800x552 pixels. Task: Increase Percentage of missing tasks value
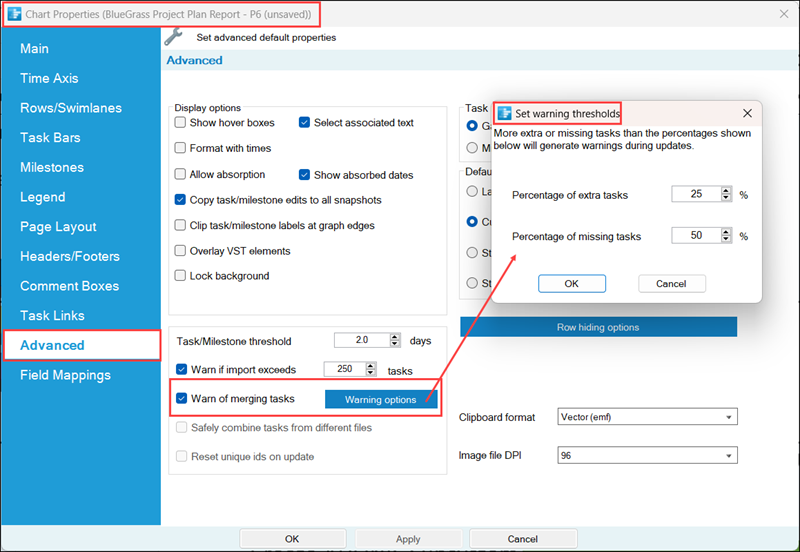(727, 232)
